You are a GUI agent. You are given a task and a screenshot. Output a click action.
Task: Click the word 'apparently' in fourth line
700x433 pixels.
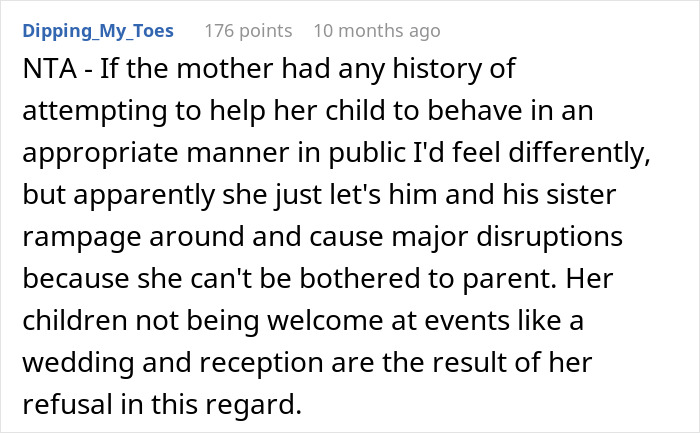tap(144, 196)
